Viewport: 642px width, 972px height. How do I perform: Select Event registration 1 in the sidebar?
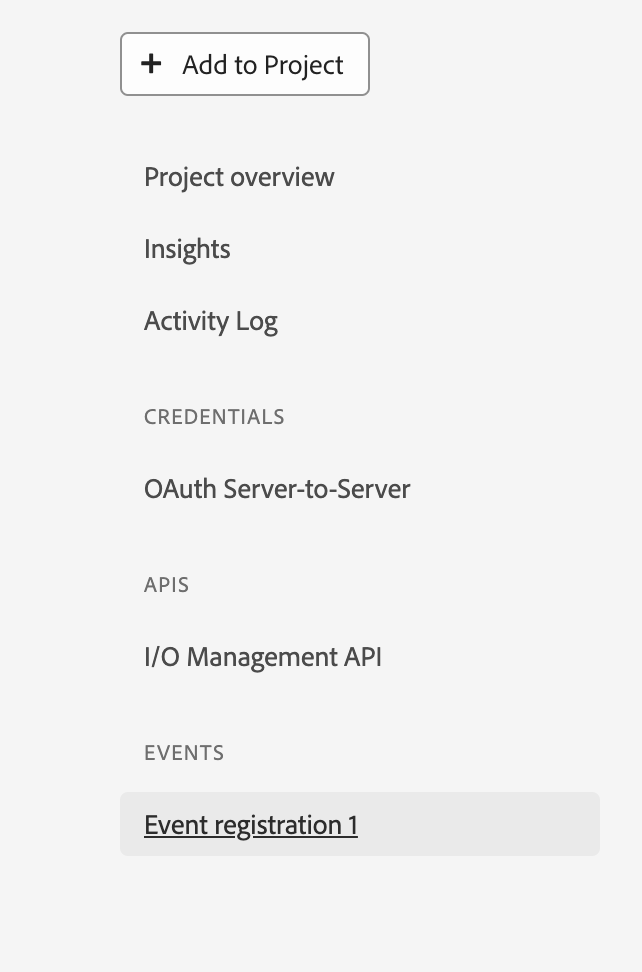(251, 825)
